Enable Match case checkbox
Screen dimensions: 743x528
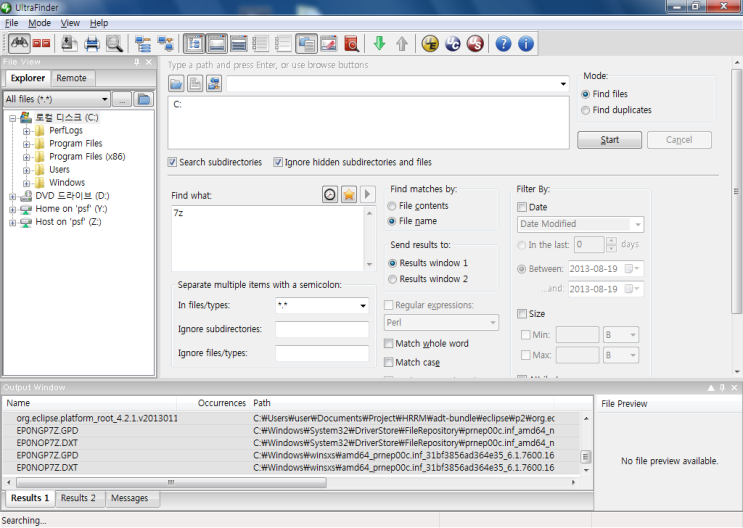coord(389,362)
